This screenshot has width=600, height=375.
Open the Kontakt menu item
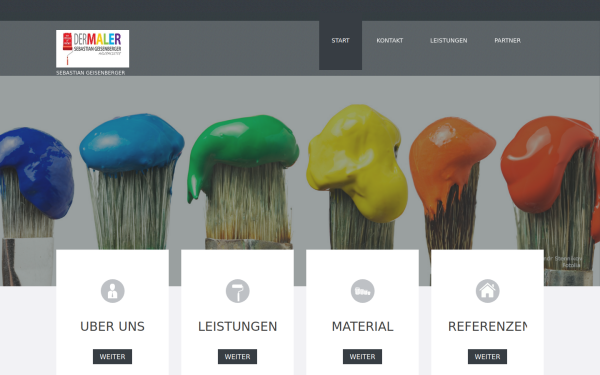[x=390, y=41]
